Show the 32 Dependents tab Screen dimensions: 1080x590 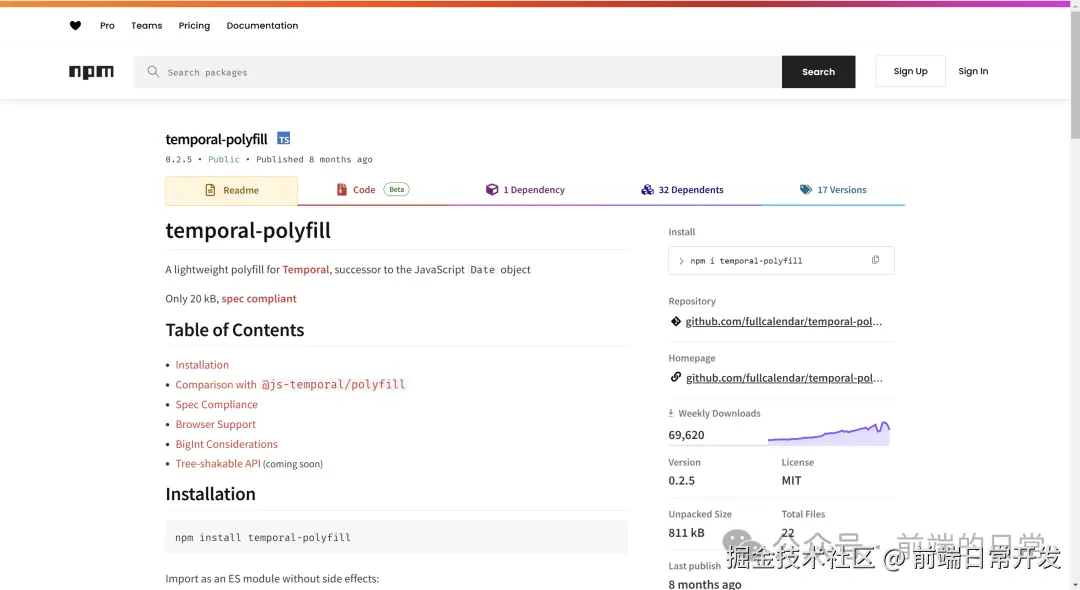682,190
